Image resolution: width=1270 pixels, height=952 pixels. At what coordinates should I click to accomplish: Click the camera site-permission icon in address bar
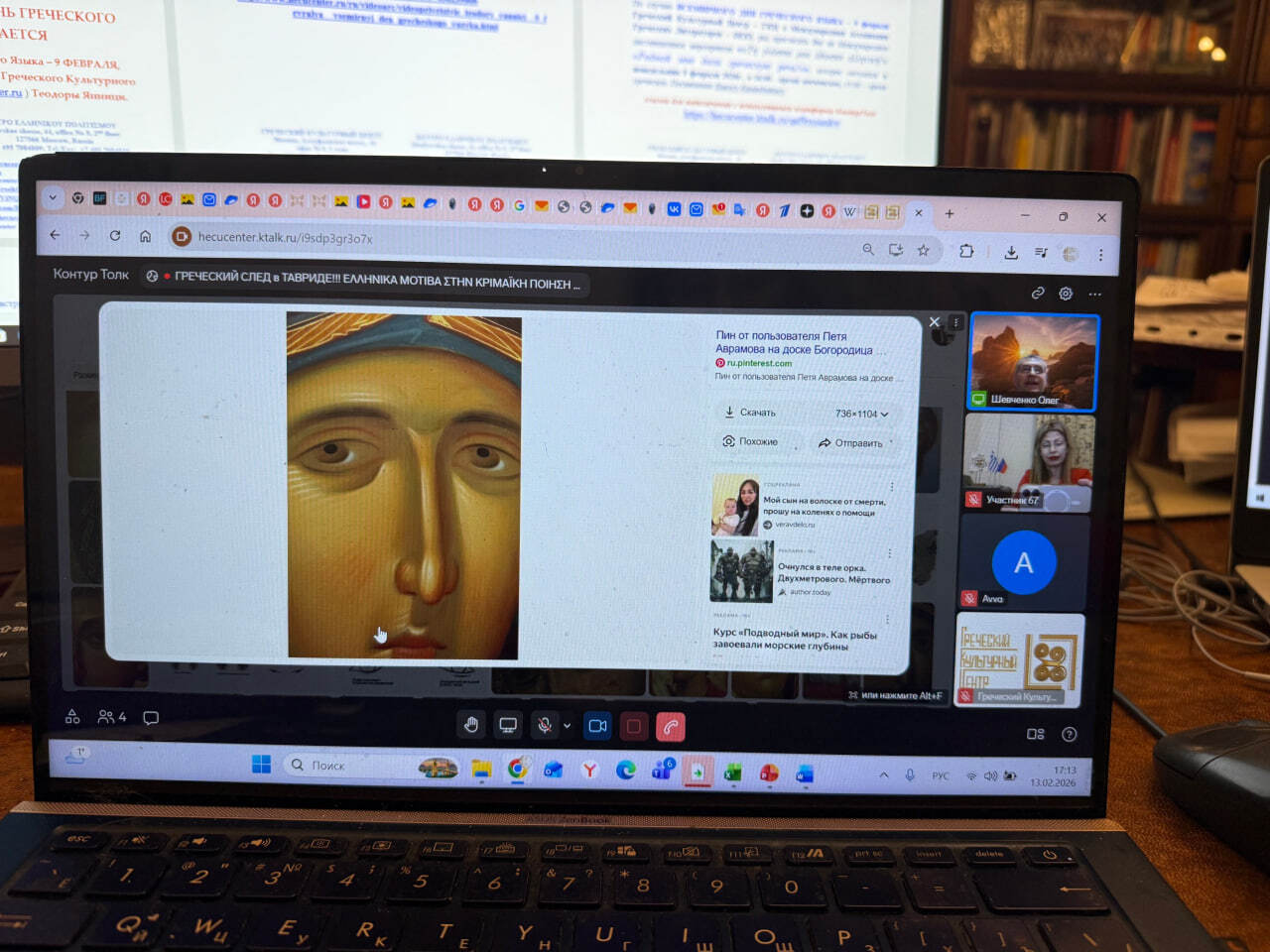pos(181,236)
